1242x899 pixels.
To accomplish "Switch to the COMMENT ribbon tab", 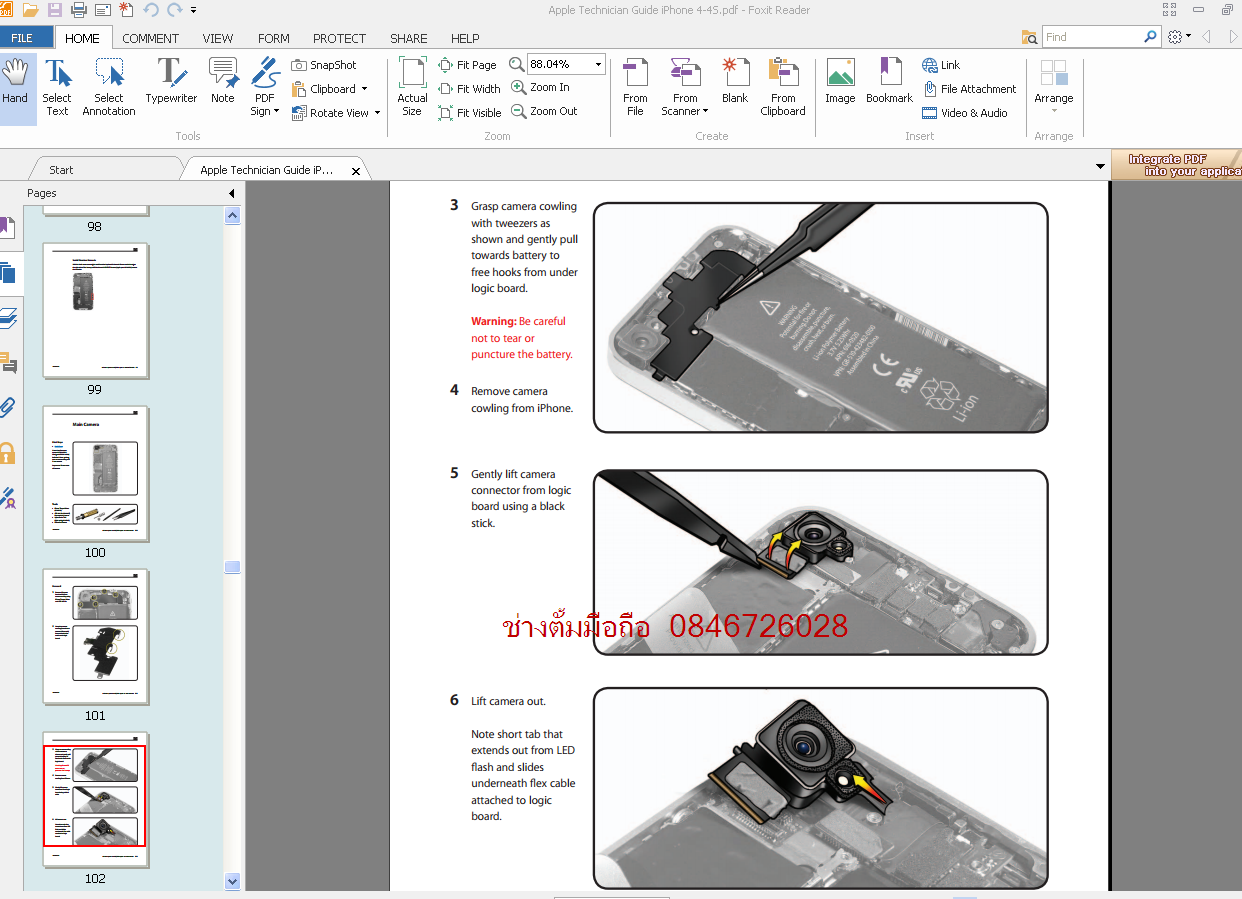I will 151,38.
